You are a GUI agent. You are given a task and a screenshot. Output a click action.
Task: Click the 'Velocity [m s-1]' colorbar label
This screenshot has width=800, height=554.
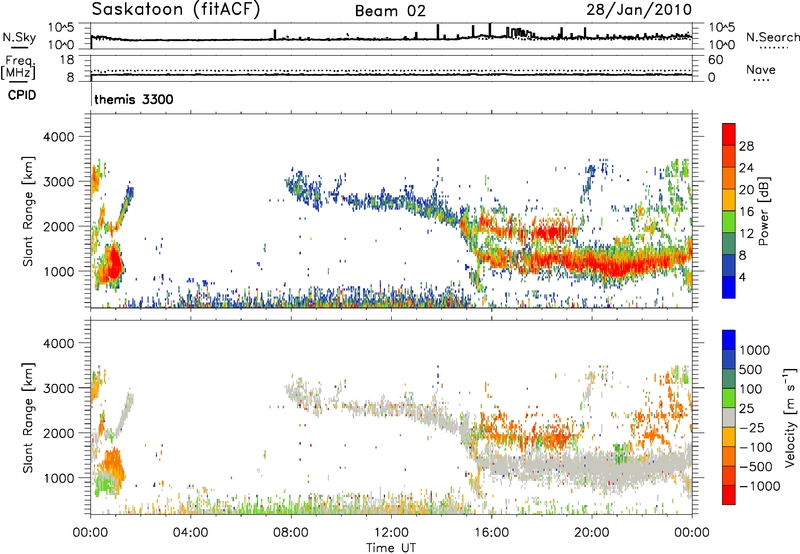790,417
